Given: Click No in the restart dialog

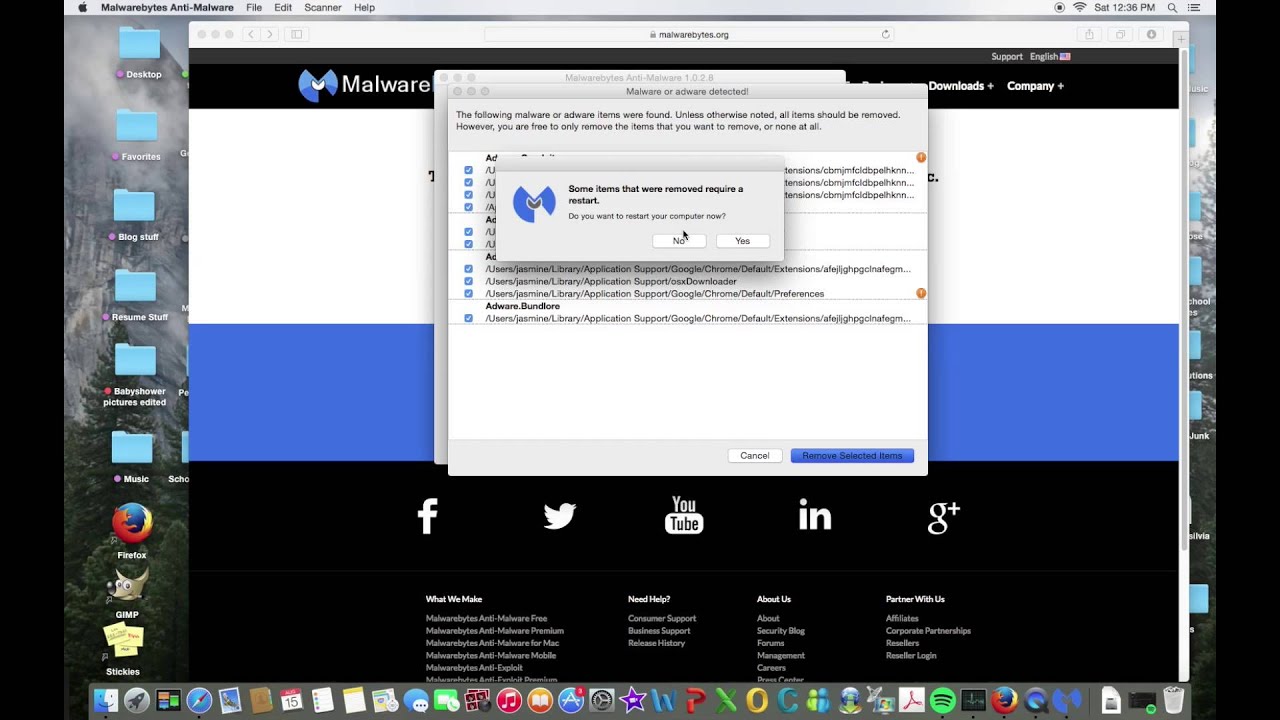Looking at the screenshot, I should 679,241.
